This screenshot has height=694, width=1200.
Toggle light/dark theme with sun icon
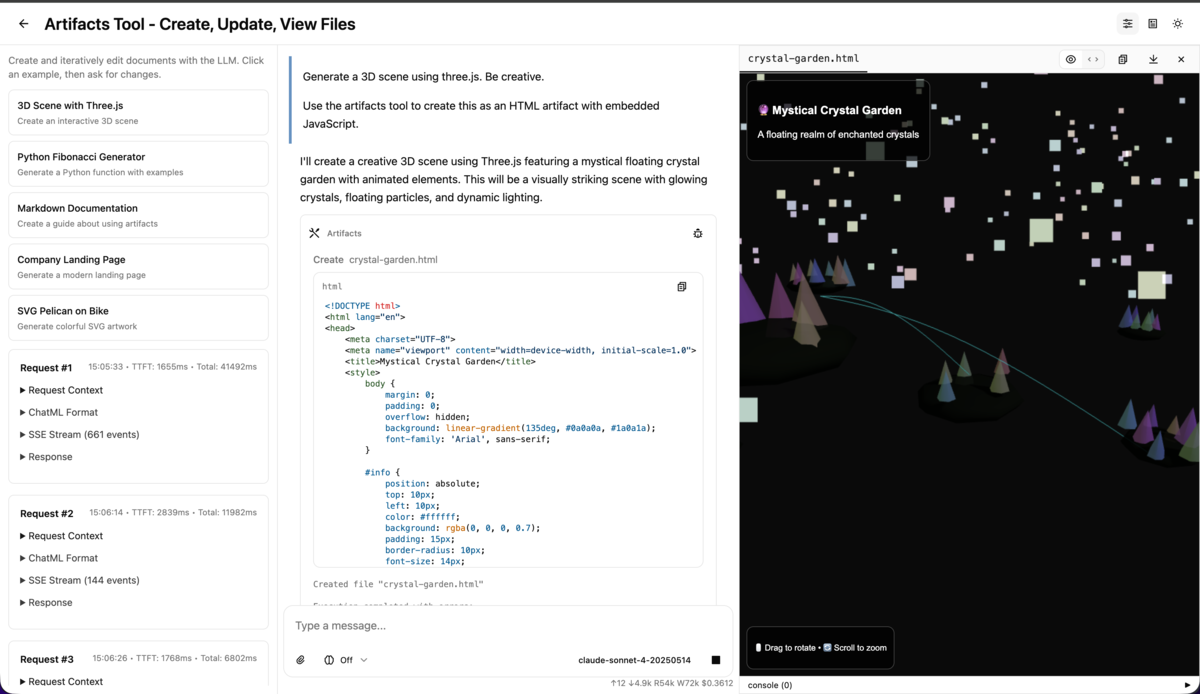[1178, 24]
